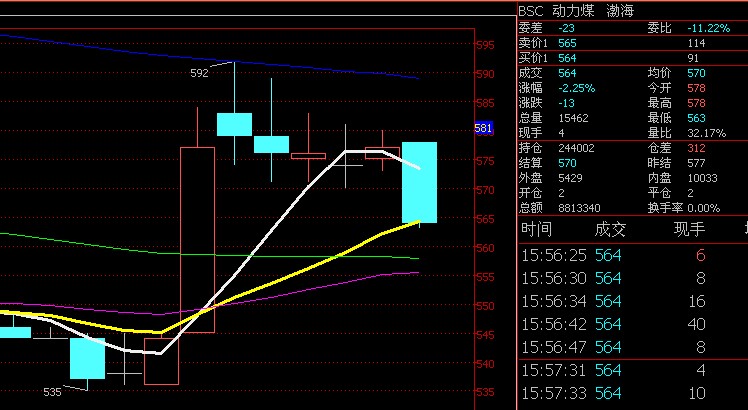Select the 15:56:34 tick row
The height and width of the screenshot is (410, 748).
(633, 301)
